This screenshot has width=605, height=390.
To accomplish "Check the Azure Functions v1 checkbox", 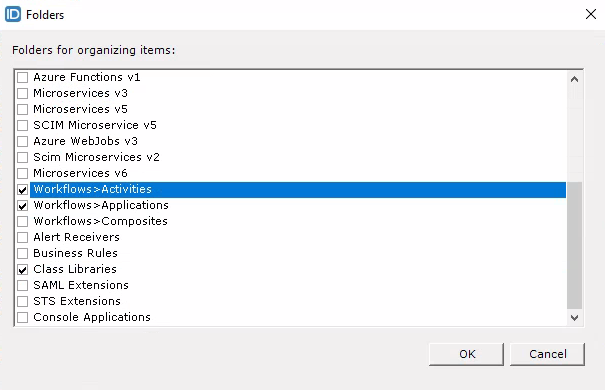I will pos(22,77).
